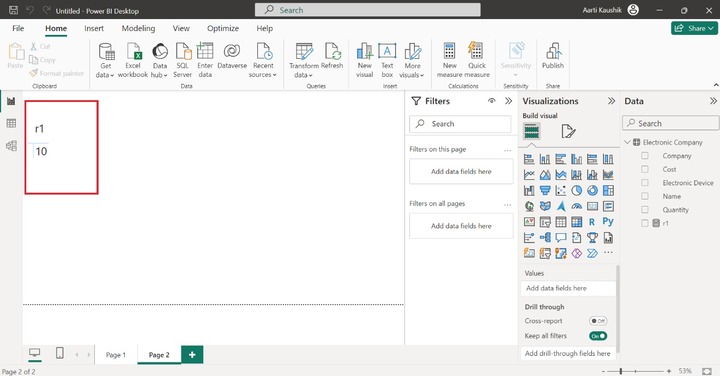This screenshot has height=376, width=720.
Task: Adjust the zoom slider at bottom right
Action: click(621, 371)
